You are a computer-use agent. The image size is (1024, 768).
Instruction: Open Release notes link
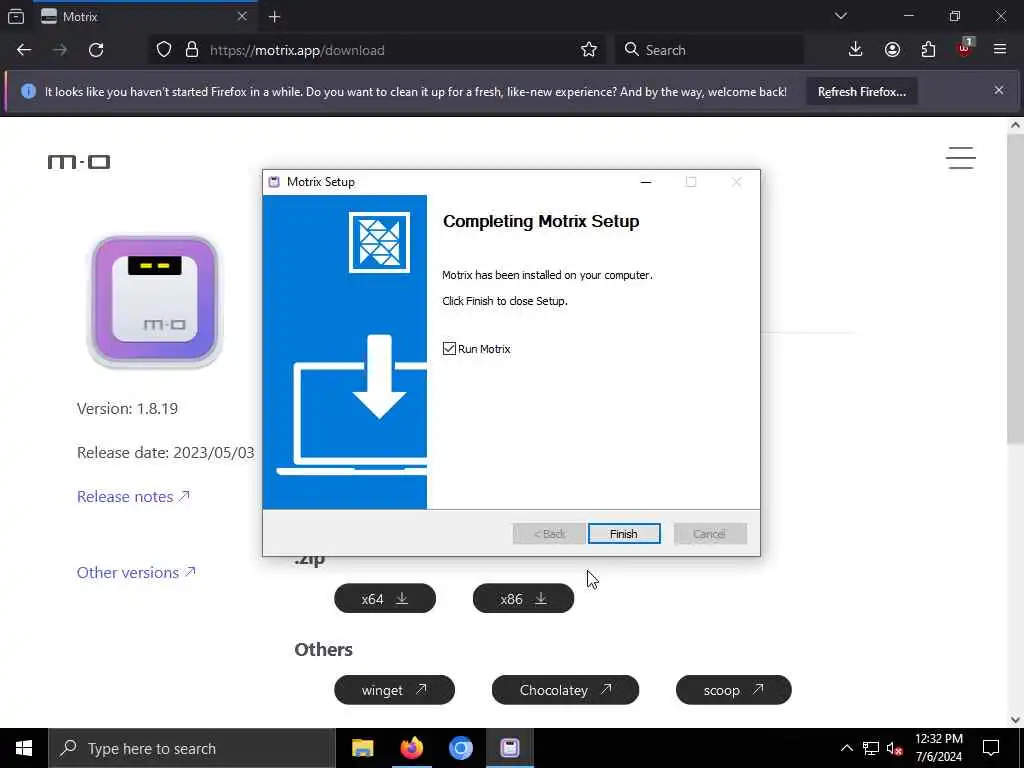point(133,496)
